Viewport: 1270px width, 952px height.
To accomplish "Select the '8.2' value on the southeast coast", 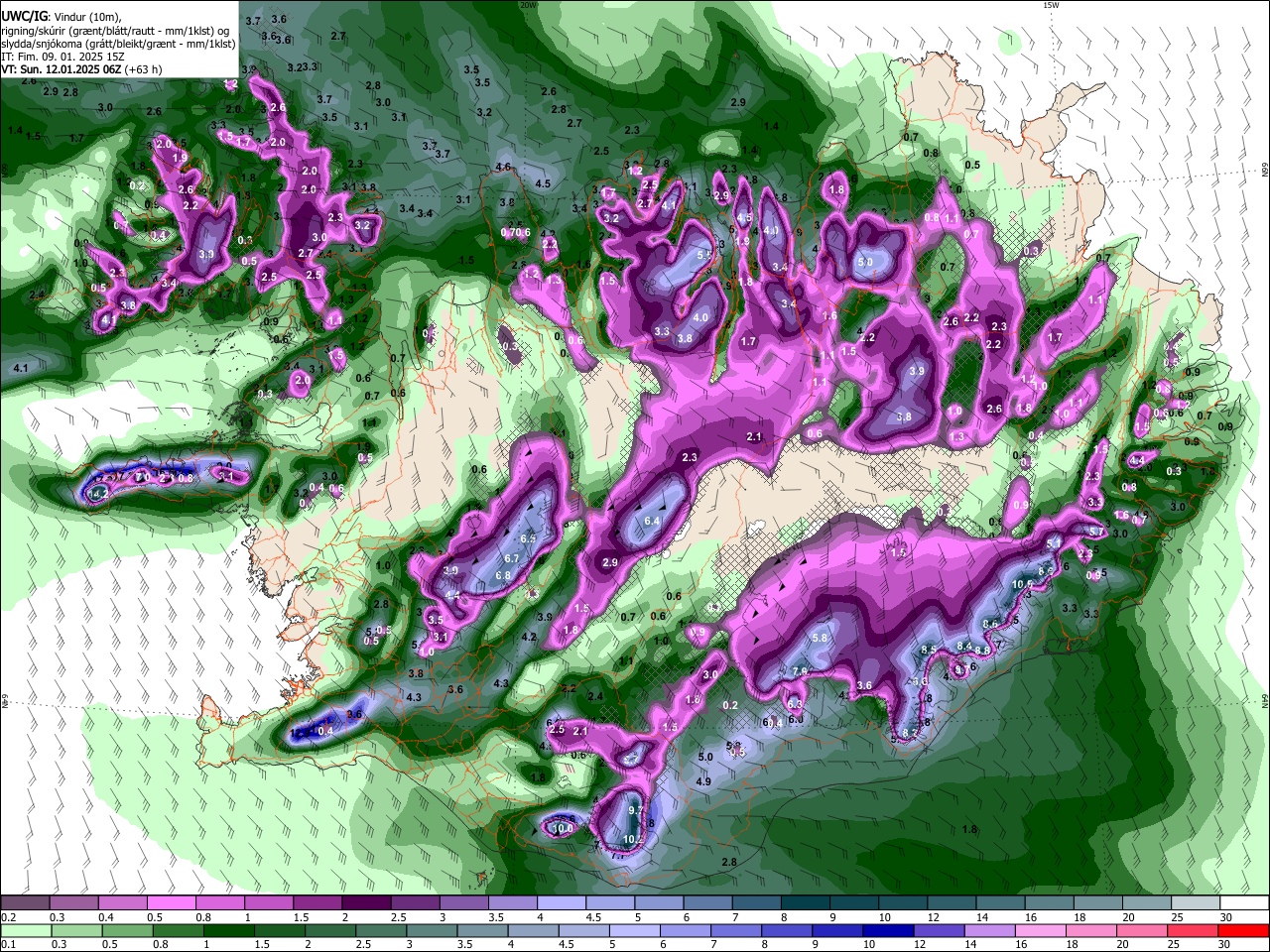I will (910, 733).
